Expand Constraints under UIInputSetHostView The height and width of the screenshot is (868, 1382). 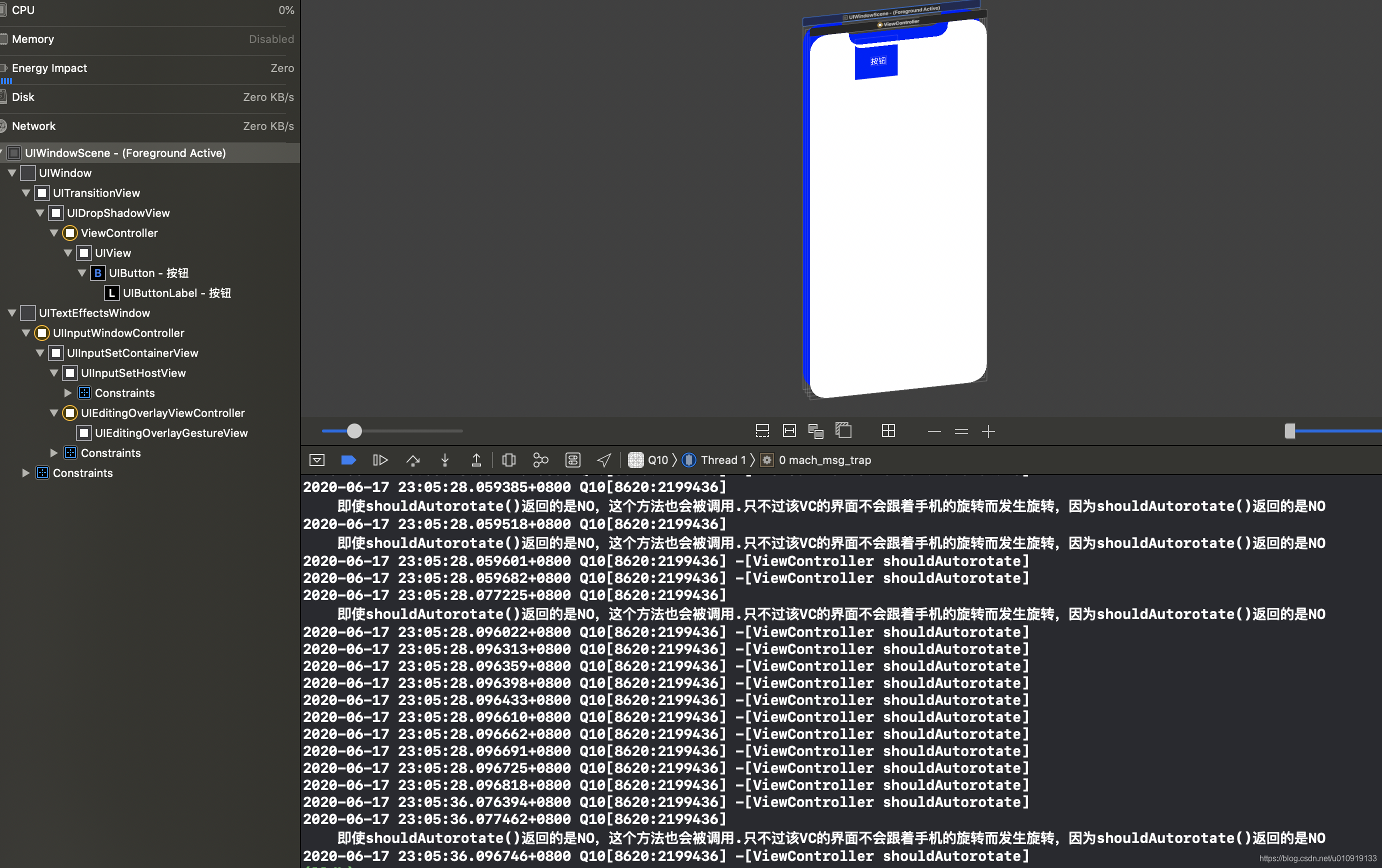coord(67,392)
